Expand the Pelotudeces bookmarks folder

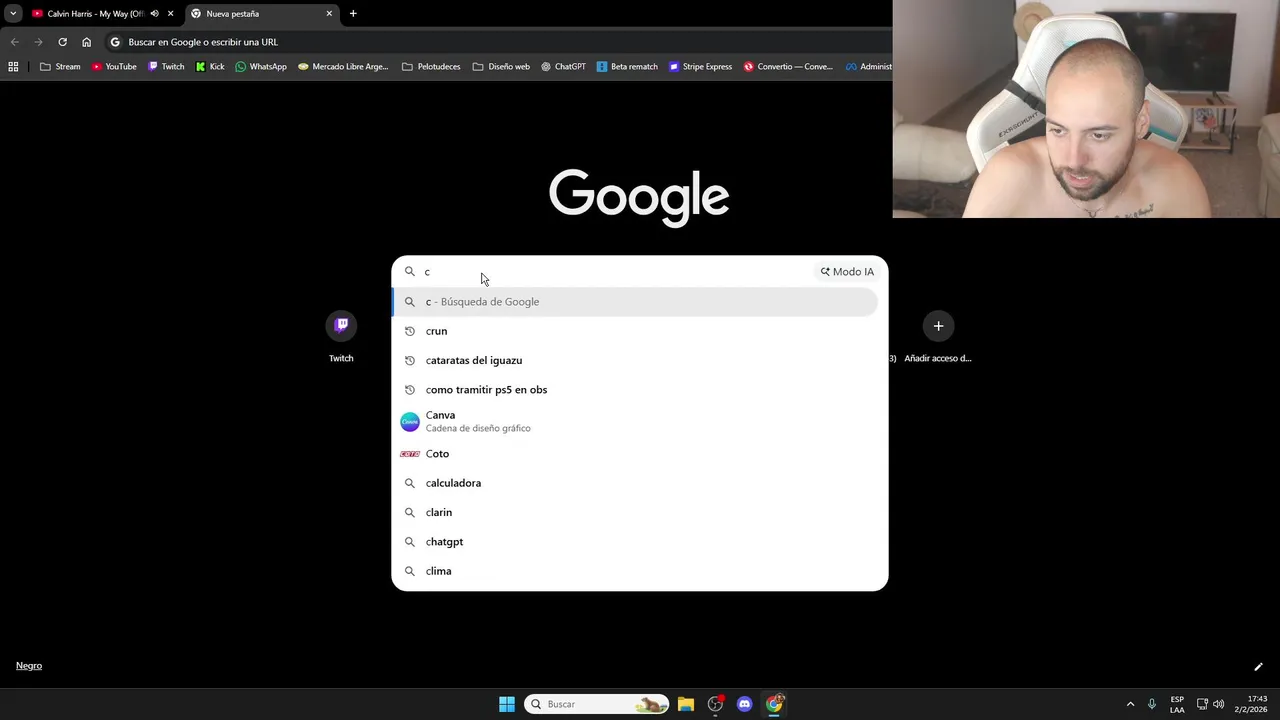(x=431, y=67)
